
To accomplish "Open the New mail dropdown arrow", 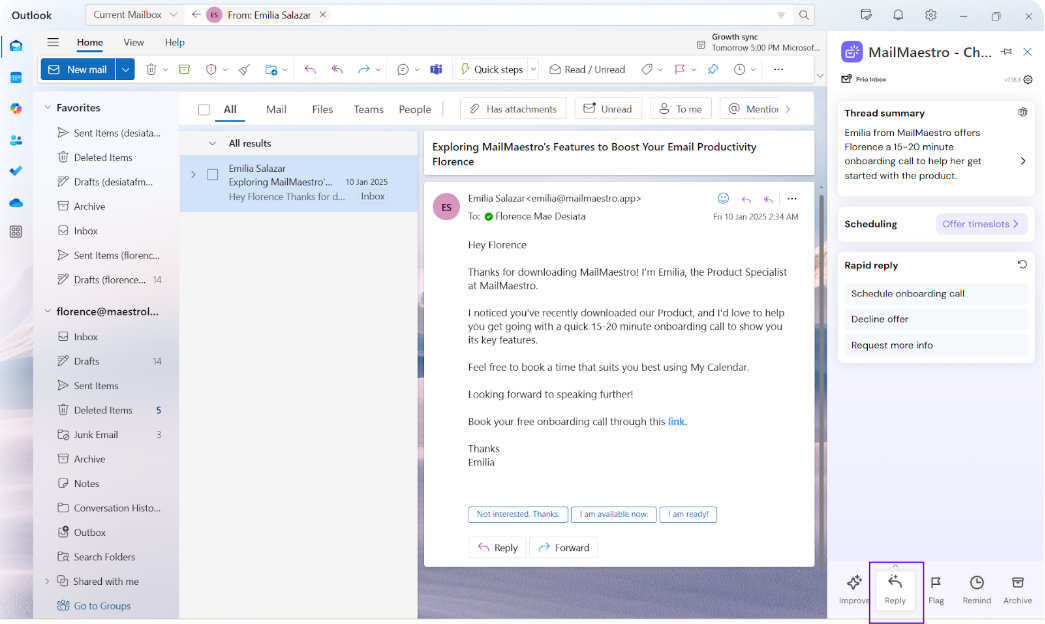I will click(125, 69).
